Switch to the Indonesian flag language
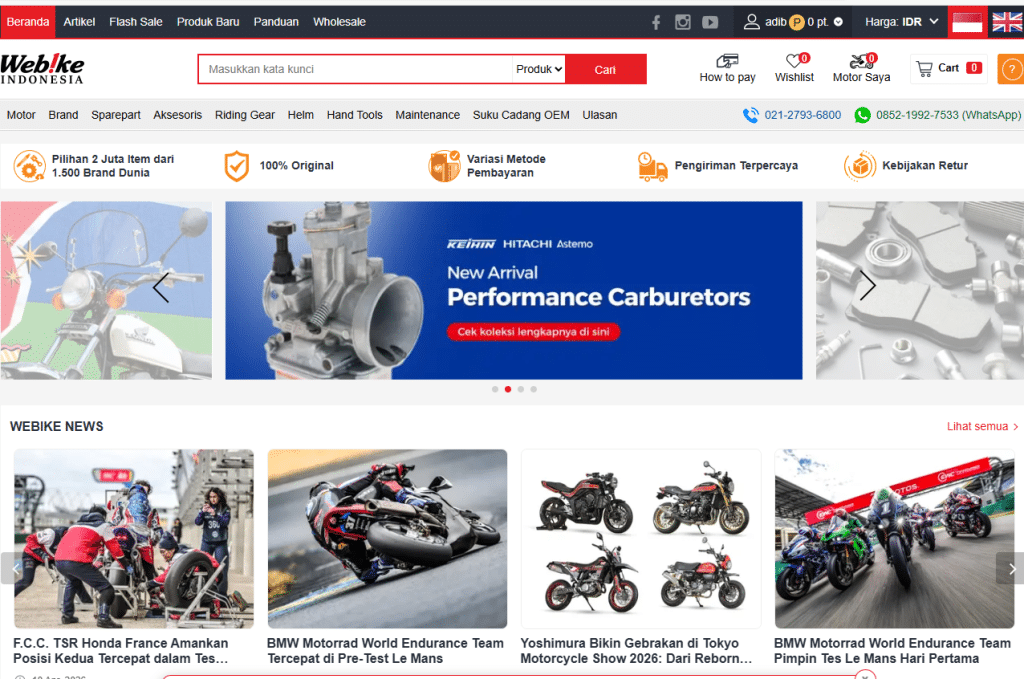The image size is (1024, 679). [x=967, y=22]
